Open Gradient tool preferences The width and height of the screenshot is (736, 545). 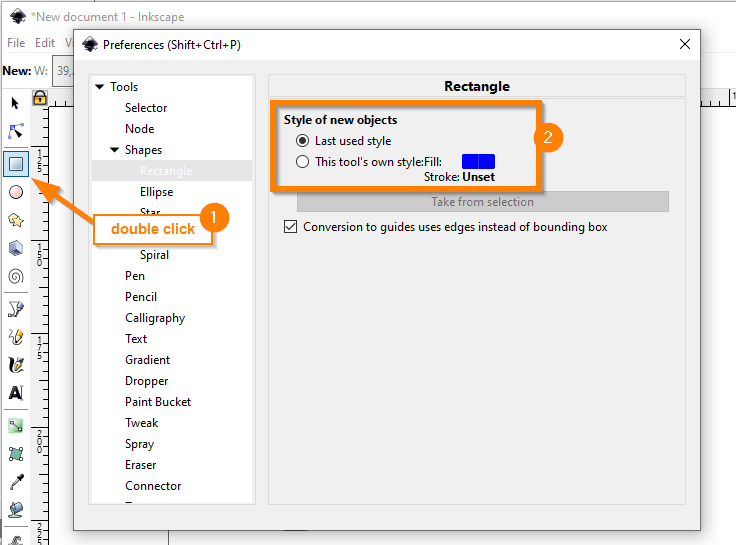(x=147, y=360)
